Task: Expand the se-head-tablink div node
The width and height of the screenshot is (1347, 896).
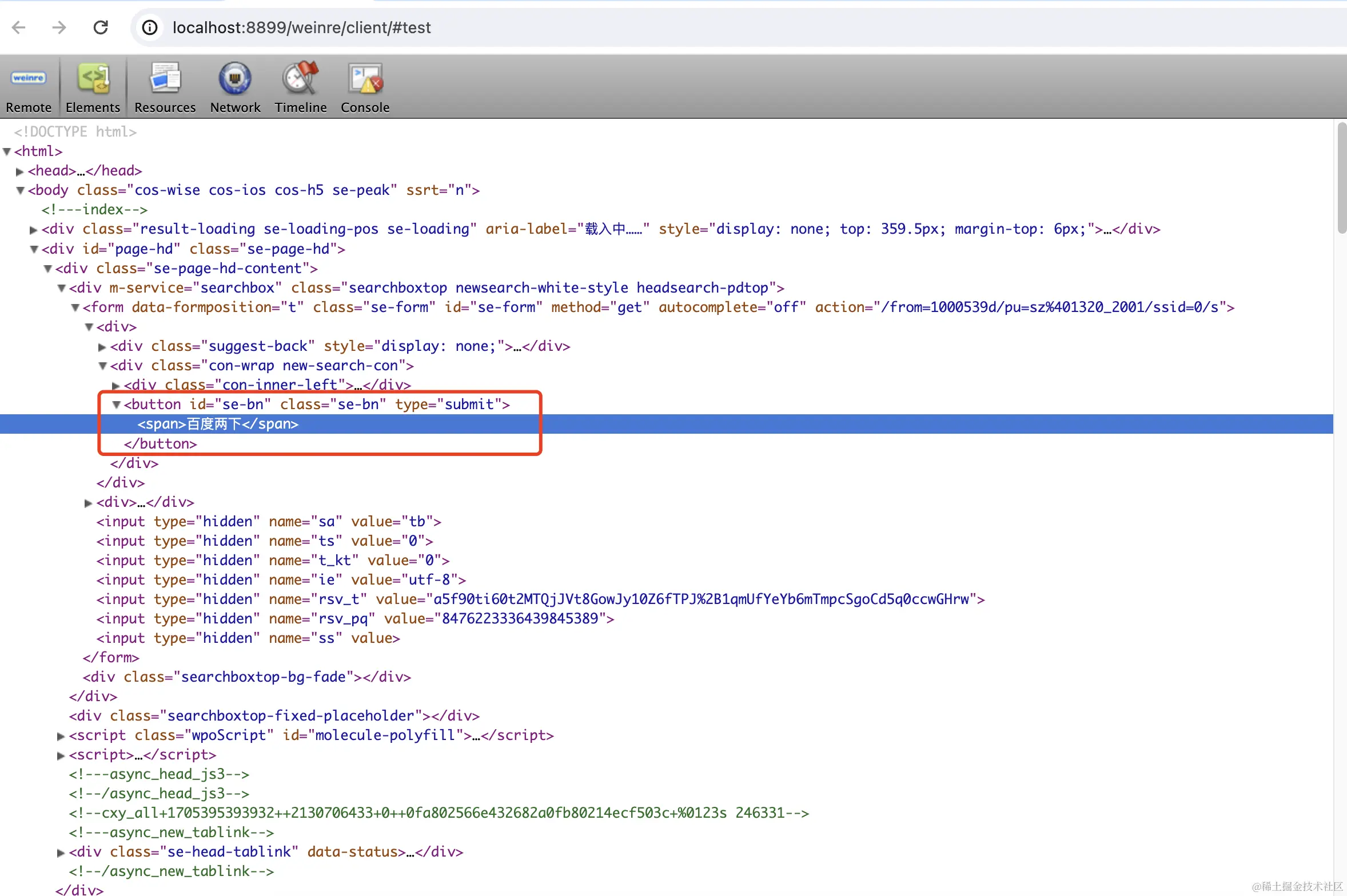Action: click(x=61, y=853)
